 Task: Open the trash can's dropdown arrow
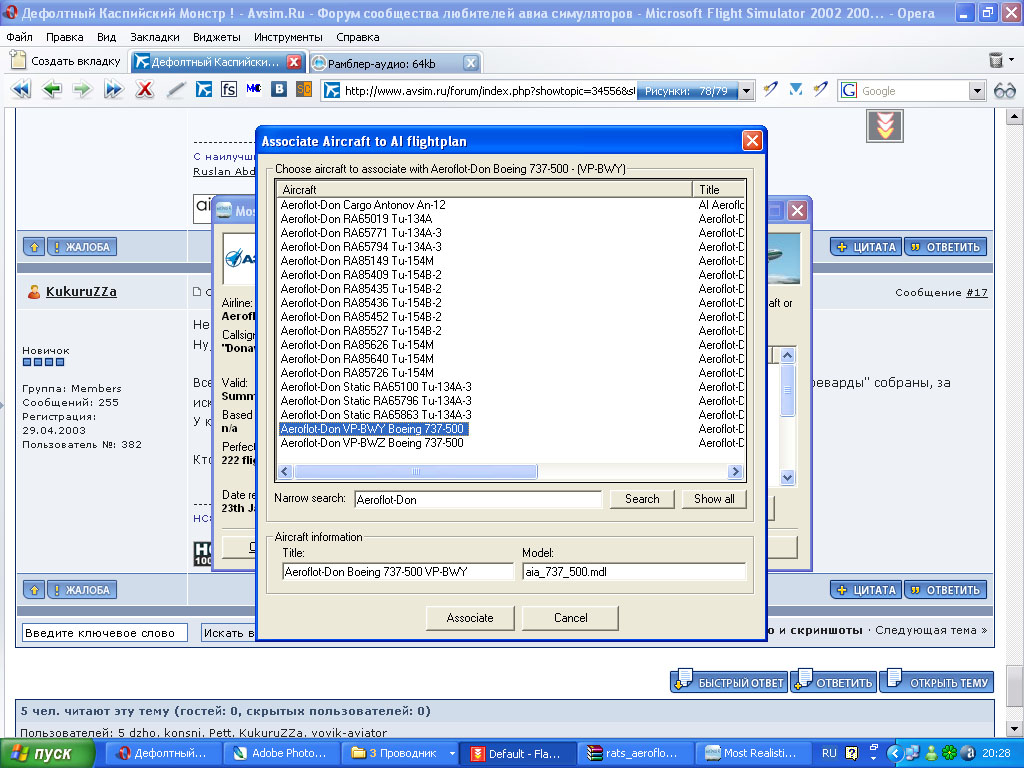click(1012, 60)
